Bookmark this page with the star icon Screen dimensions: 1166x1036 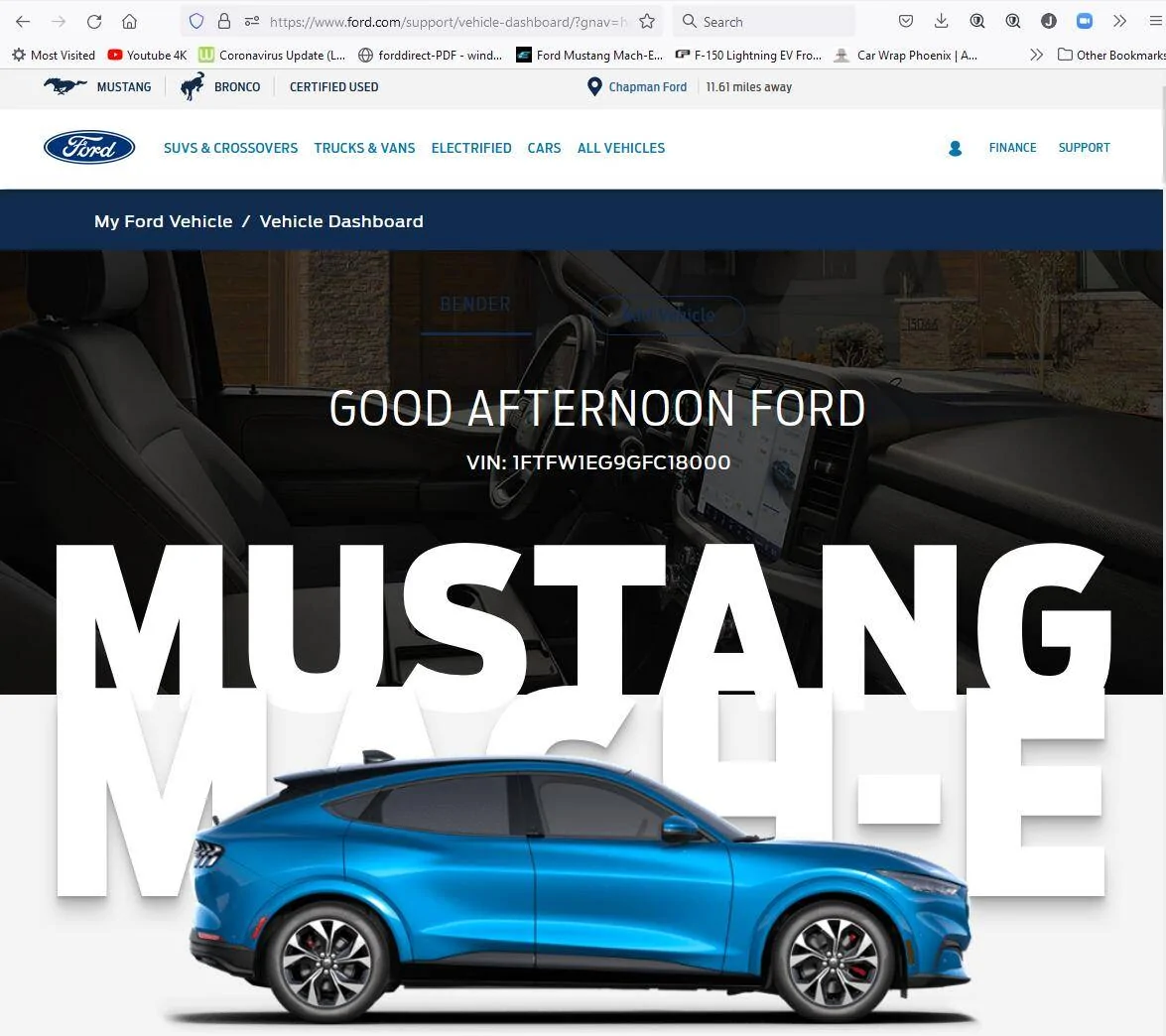[647, 22]
